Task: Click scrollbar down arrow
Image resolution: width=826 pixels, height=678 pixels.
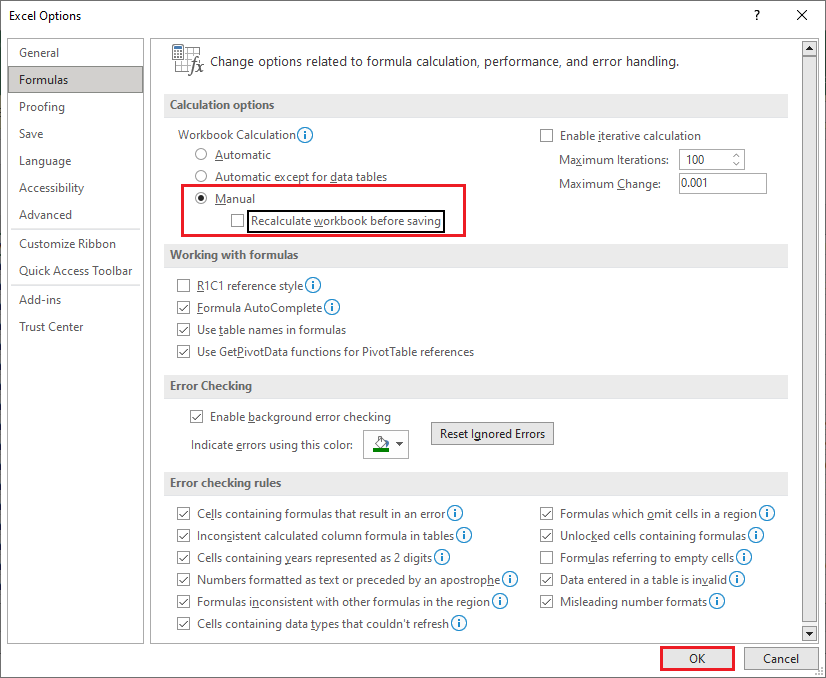Action: [809, 633]
